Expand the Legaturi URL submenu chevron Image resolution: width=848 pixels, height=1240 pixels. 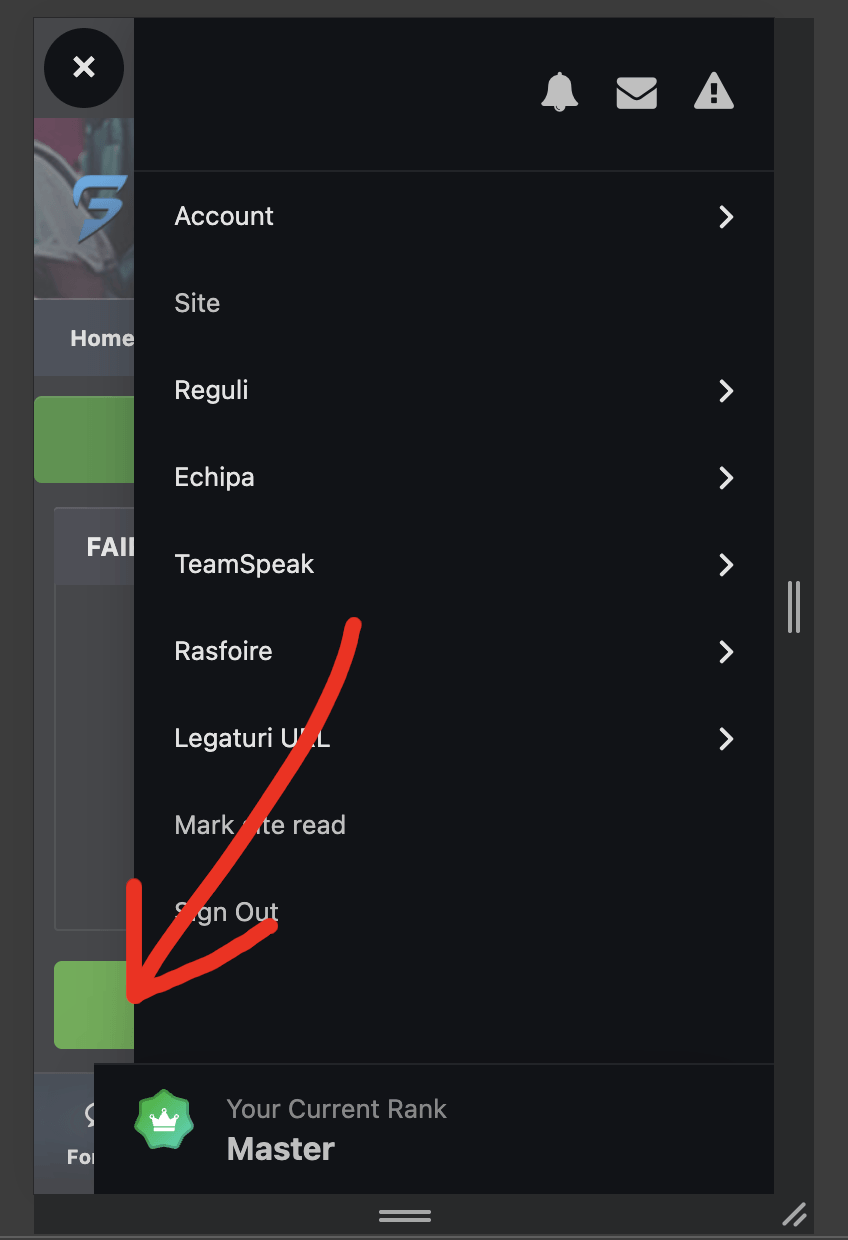(x=727, y=739)
